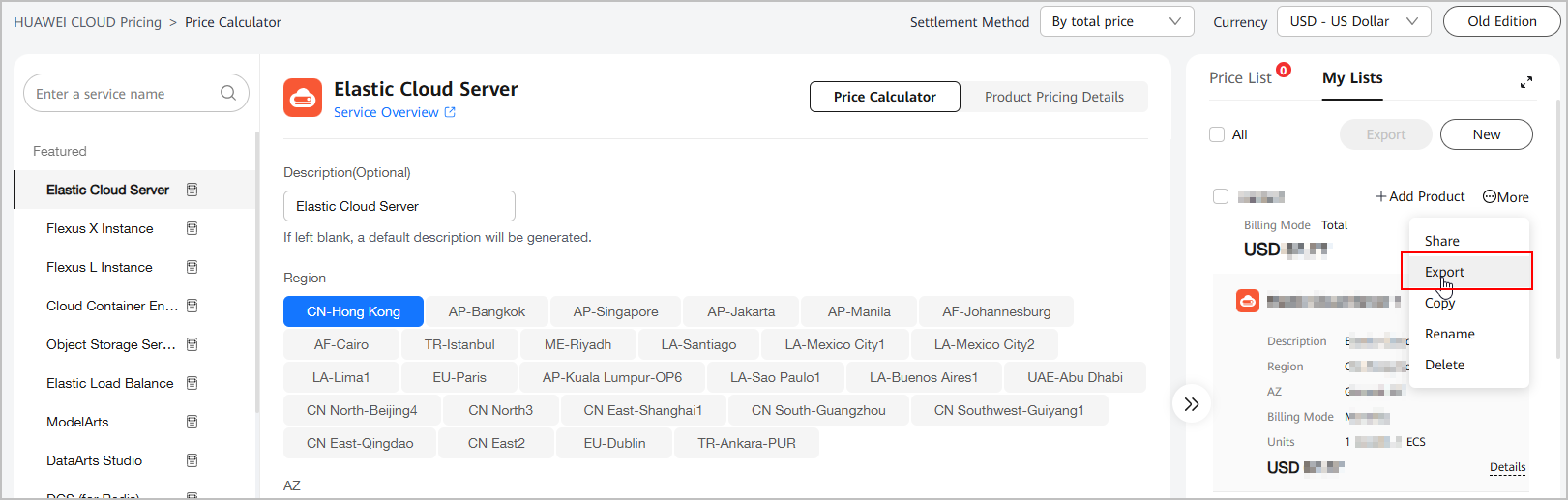1568x500 pixels.
Task: Switch to the Price List tab
Action: point(1240,78)
